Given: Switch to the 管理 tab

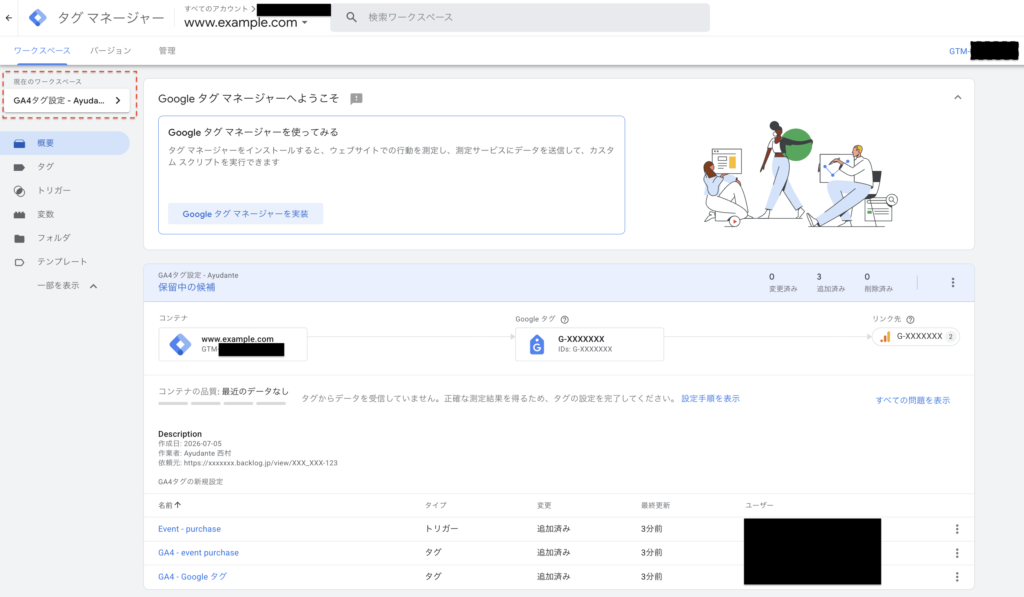Looking at the screenshot, I should coord(167,50).
